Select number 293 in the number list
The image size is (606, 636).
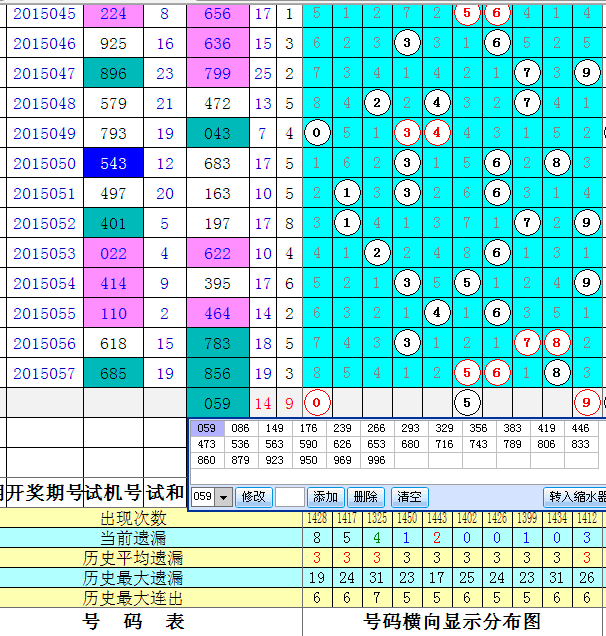pos(410,428)
